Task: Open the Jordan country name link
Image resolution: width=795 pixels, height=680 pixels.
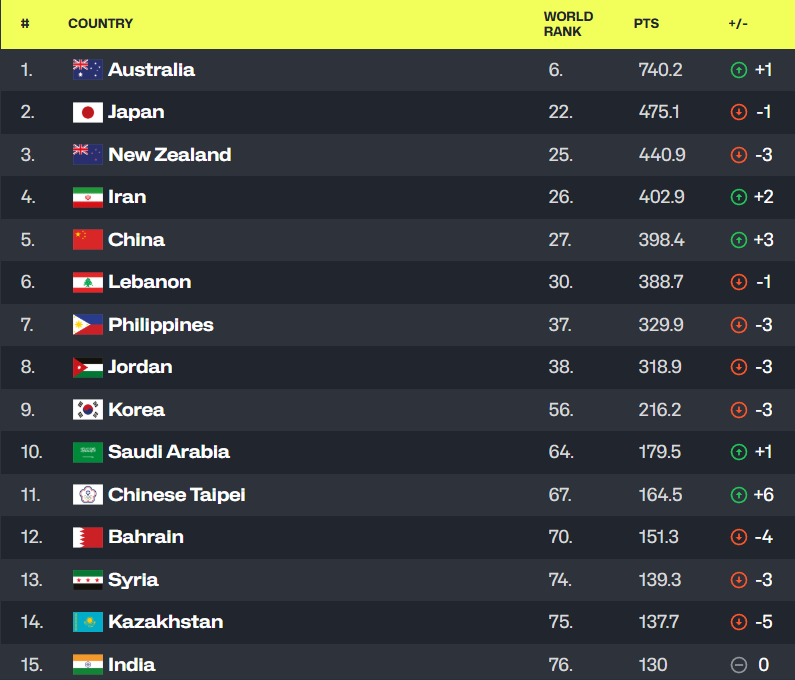Action: pos(140,367)
